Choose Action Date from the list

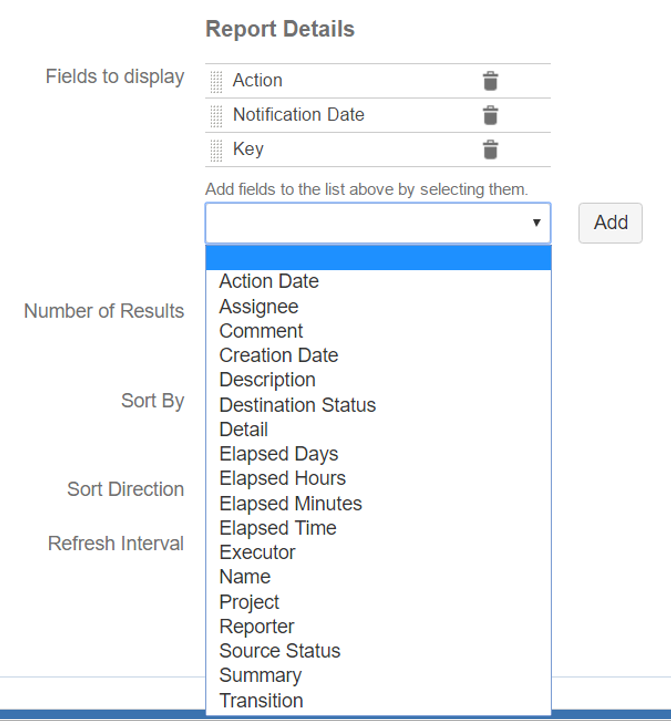269,282
